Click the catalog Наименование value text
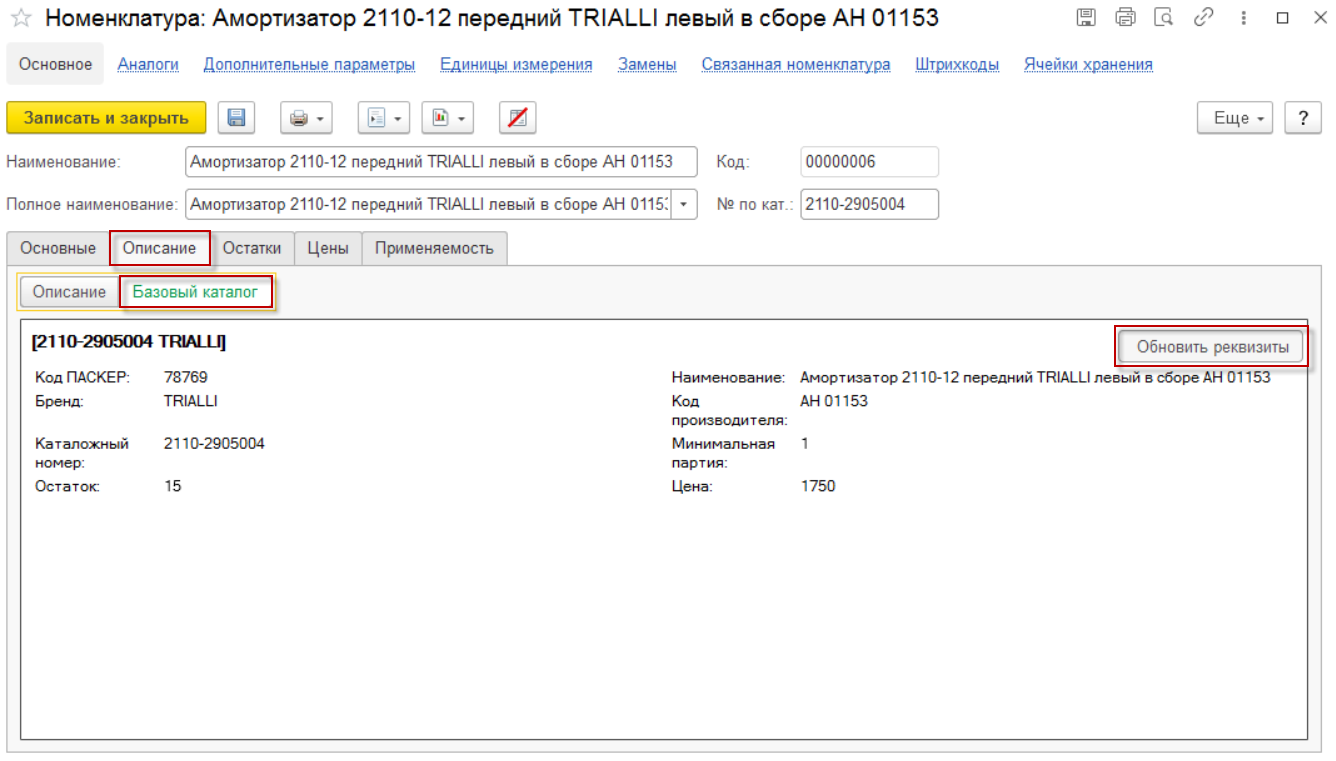This screenshot has width=1336, height=761. [x=1035, y=377]
